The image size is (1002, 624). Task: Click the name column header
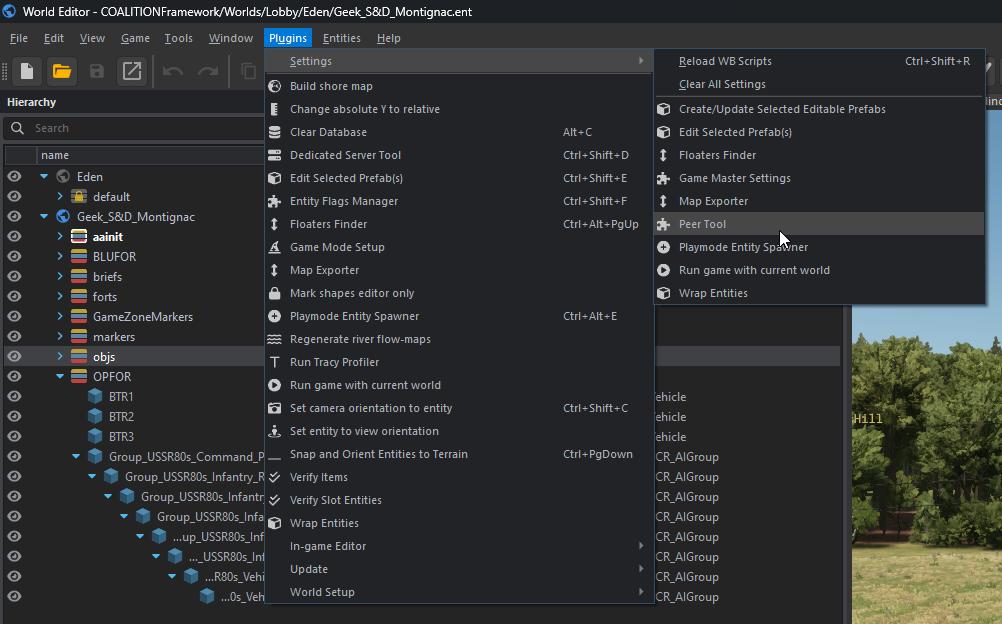pos(55,155)
